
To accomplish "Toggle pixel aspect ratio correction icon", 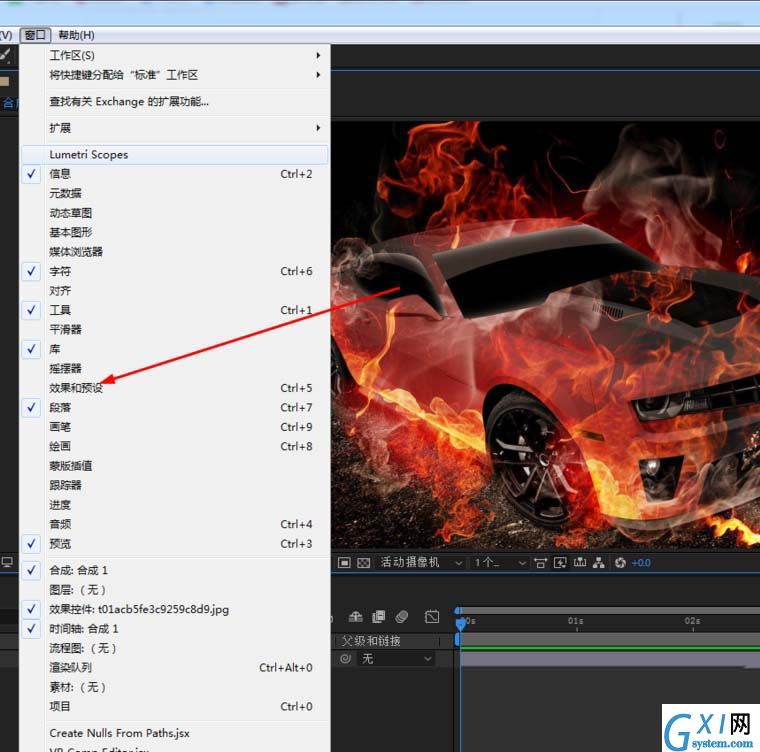I will click(540, 562).
